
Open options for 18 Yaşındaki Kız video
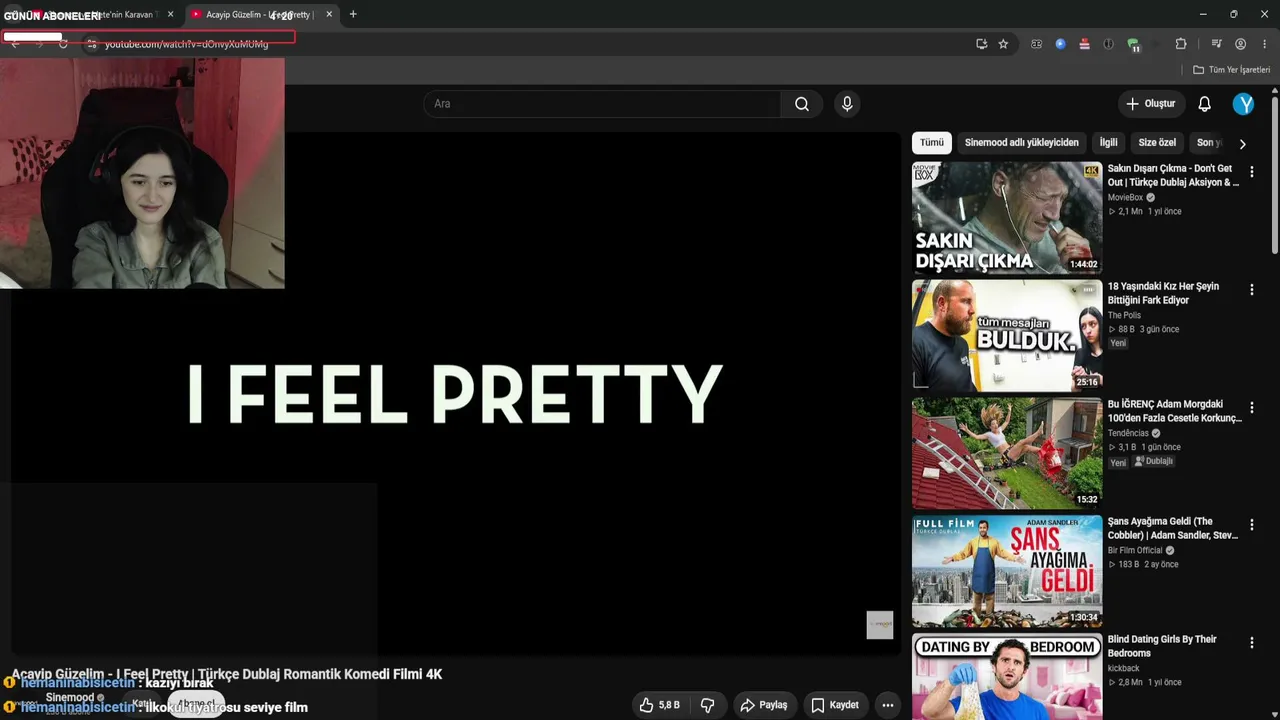[1251, 290]
